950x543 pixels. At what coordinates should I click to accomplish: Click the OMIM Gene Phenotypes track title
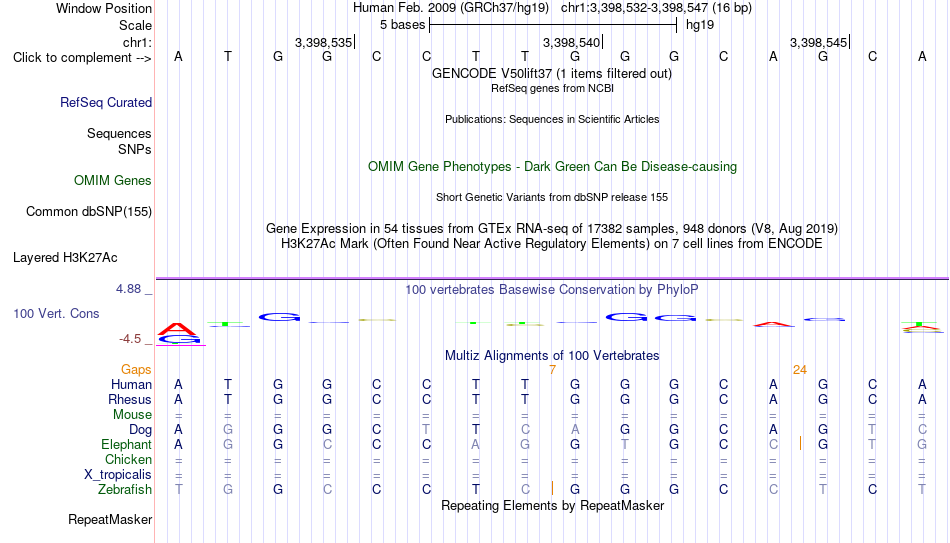553,167
